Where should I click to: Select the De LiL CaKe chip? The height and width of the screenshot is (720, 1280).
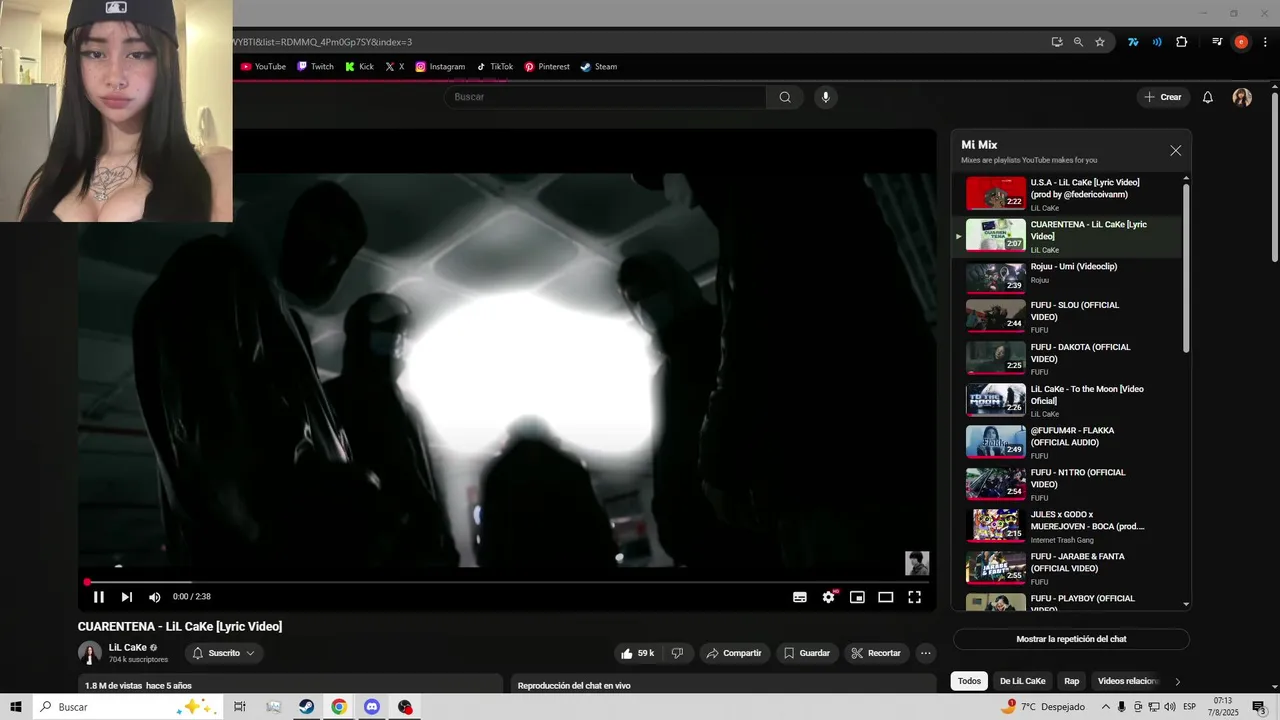click(x=1022, y=681)
